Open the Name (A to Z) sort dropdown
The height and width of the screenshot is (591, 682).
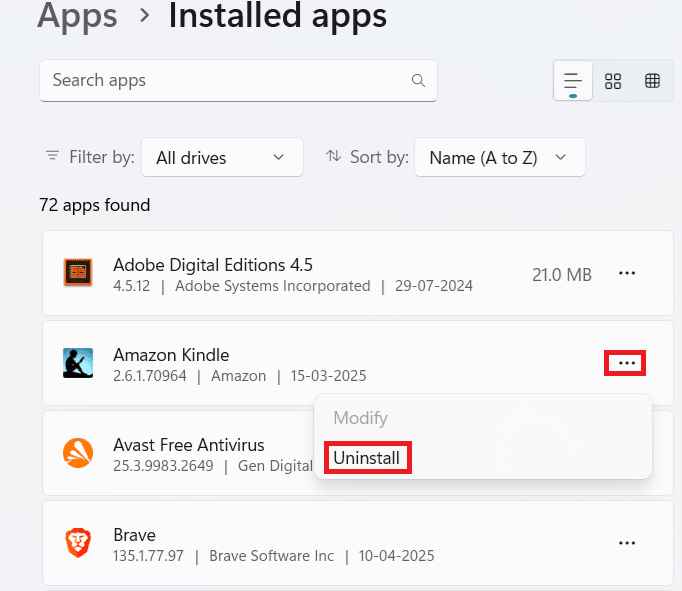[x=499, y=157]
